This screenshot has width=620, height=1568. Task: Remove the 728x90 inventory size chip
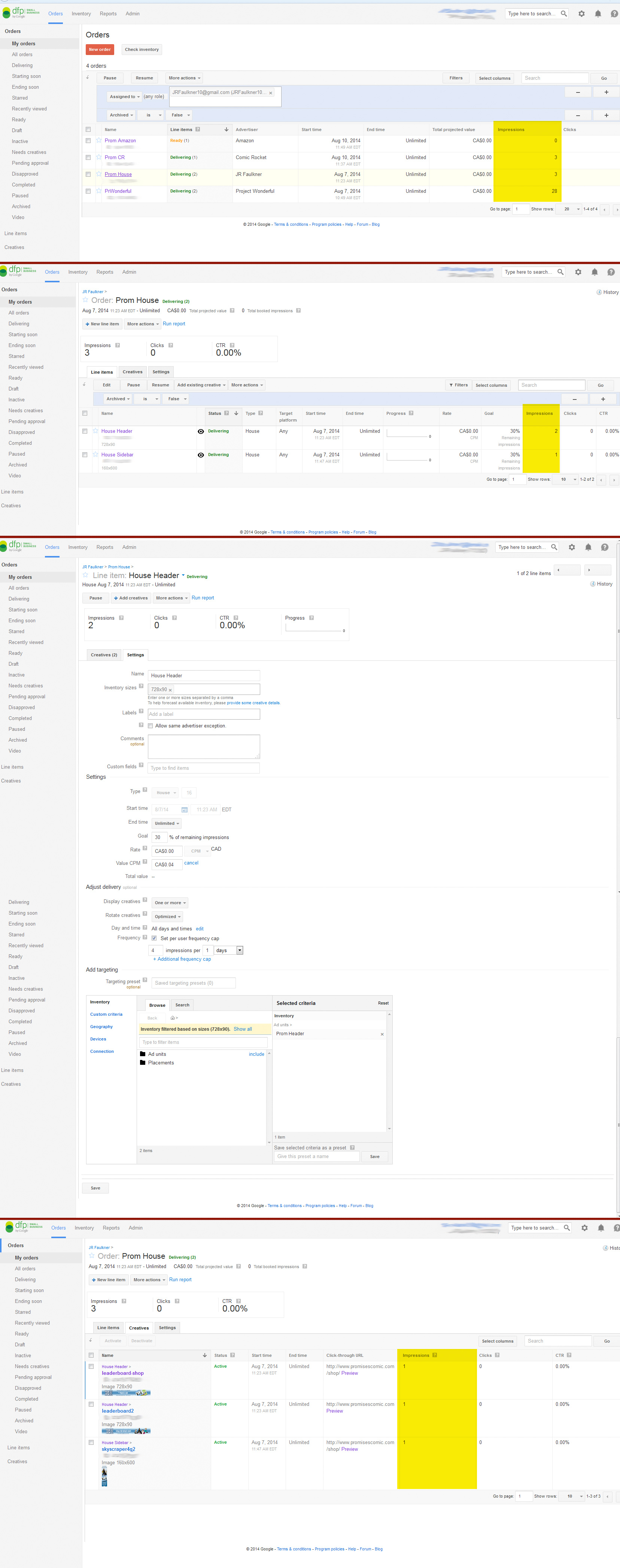(x=170, y=690)
